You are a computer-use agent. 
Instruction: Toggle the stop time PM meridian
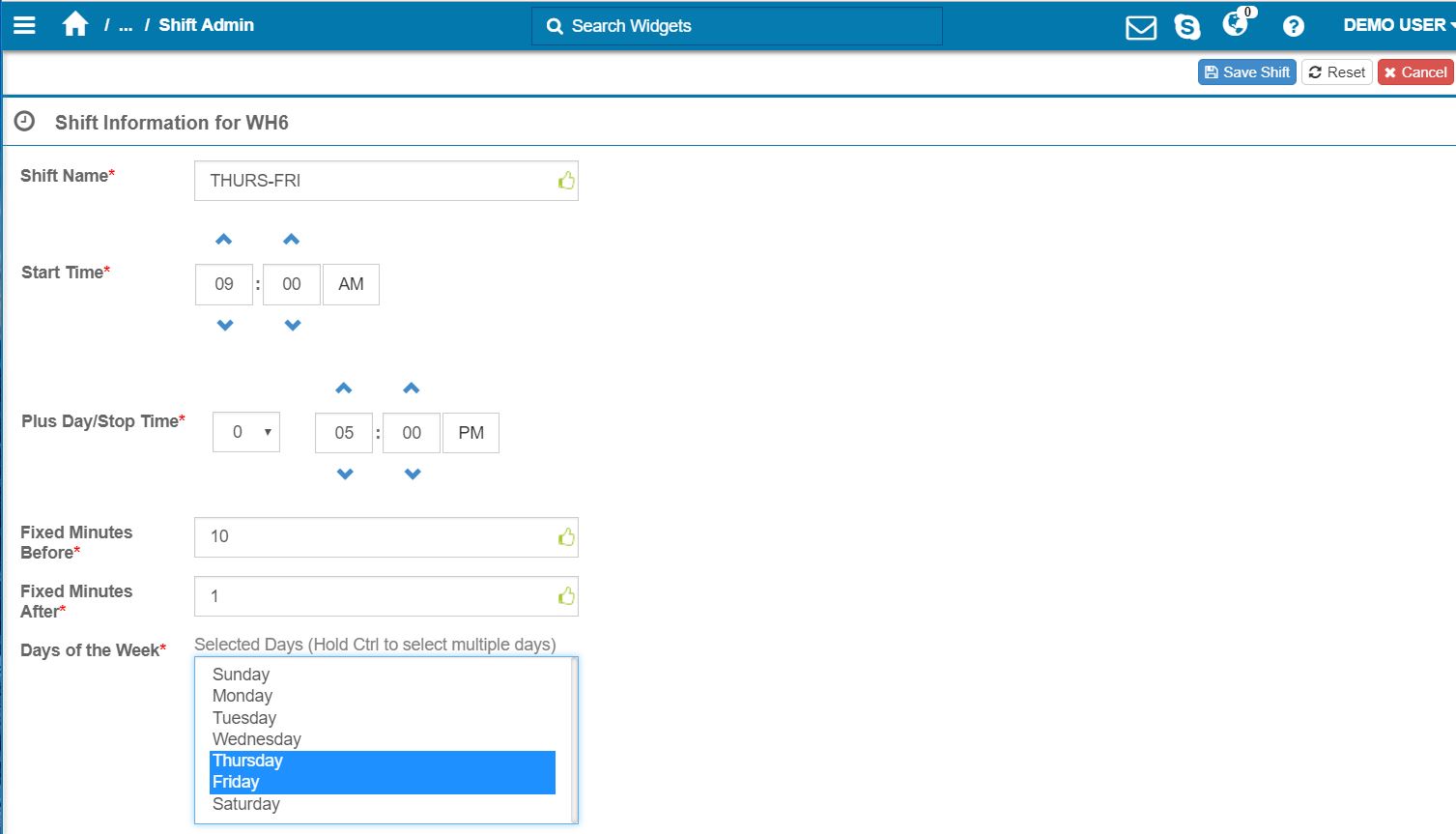tap(471, 433)
